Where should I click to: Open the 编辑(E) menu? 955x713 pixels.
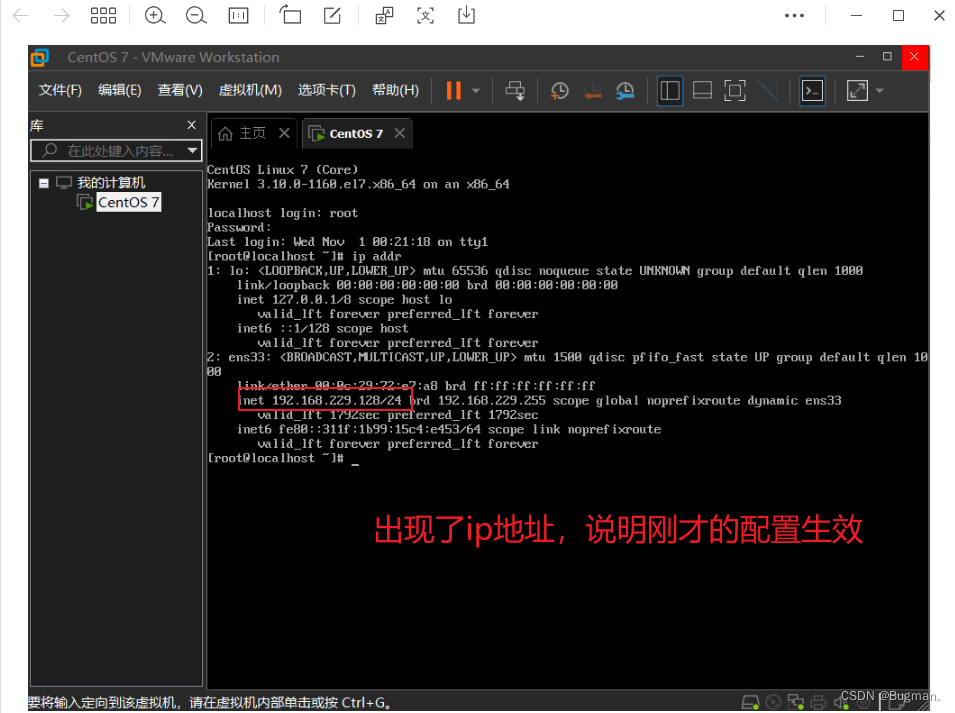(x=119, y=90)
